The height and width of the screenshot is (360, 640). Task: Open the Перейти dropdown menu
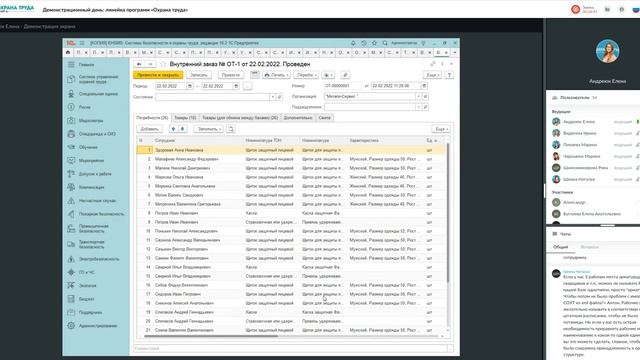[306, 75]
